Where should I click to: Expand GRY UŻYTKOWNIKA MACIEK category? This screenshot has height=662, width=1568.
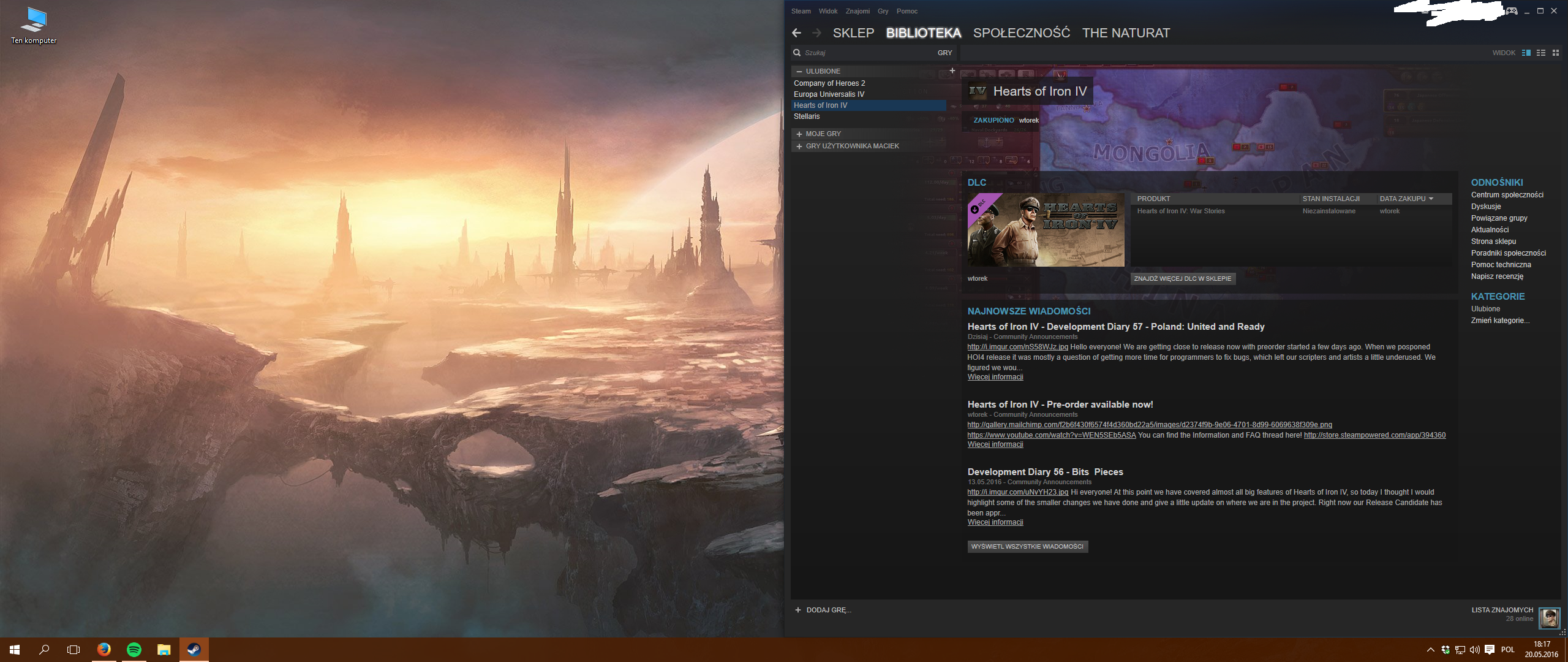point(799,146)
